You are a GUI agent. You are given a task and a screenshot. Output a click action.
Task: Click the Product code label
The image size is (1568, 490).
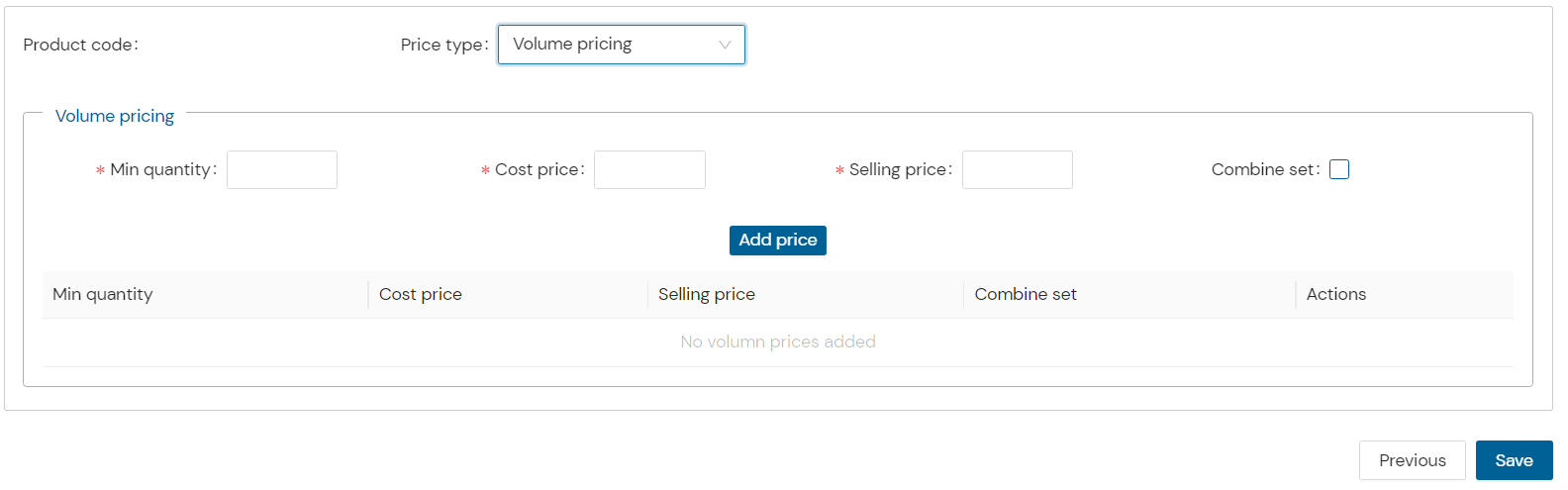tap(81, 45)
